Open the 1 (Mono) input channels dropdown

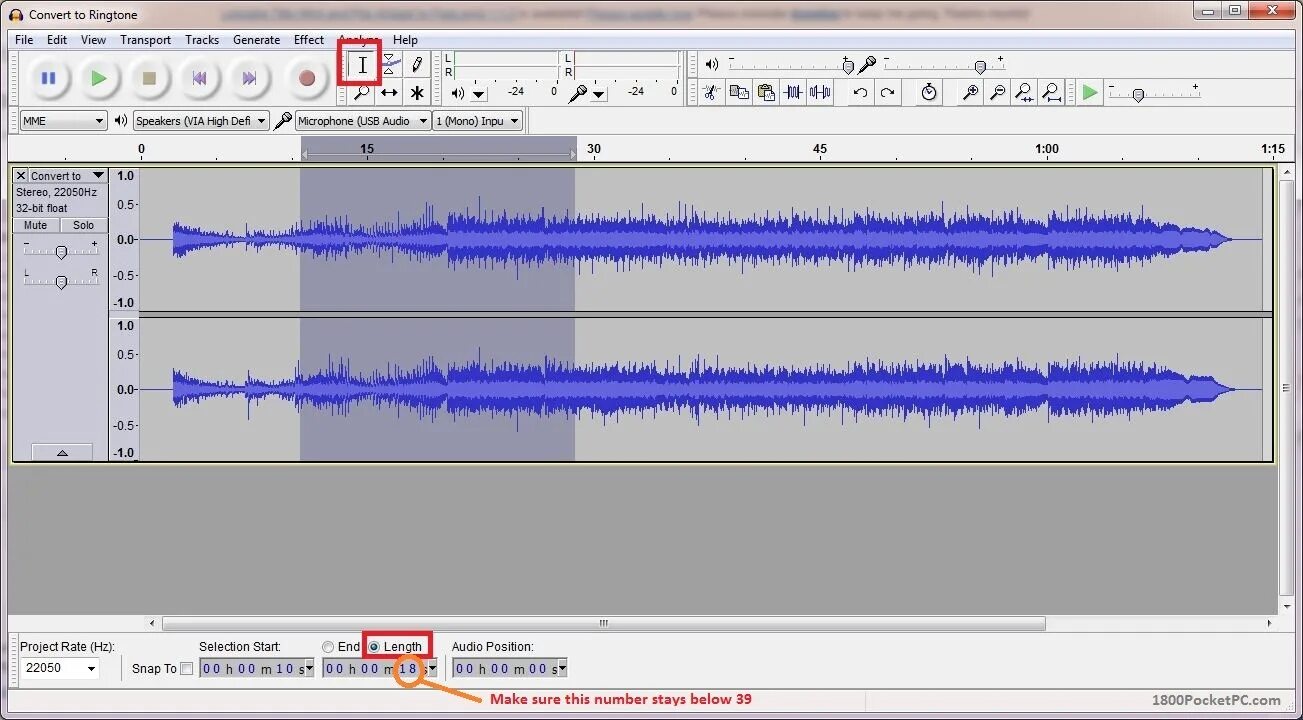[x=478, y=121]
